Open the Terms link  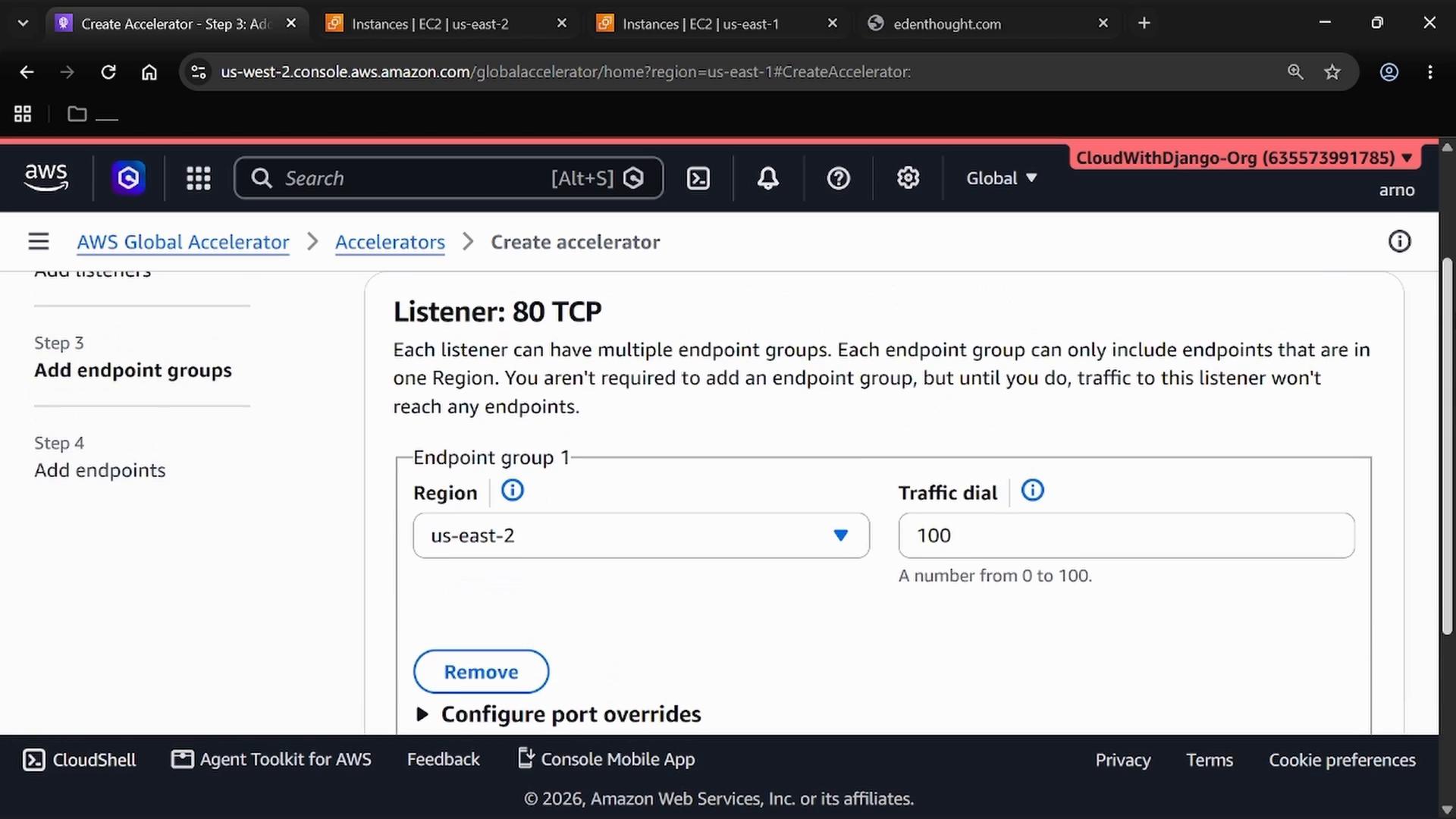tap(1209, 760)
